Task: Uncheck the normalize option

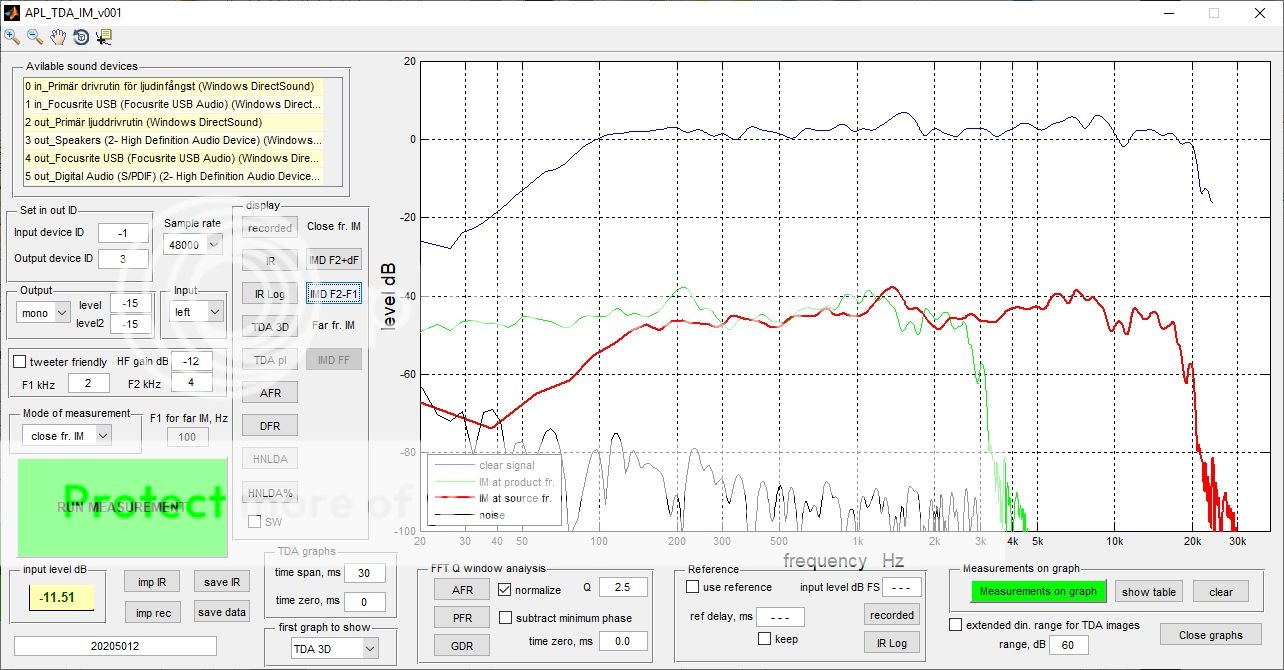Action: click(505, 590)
